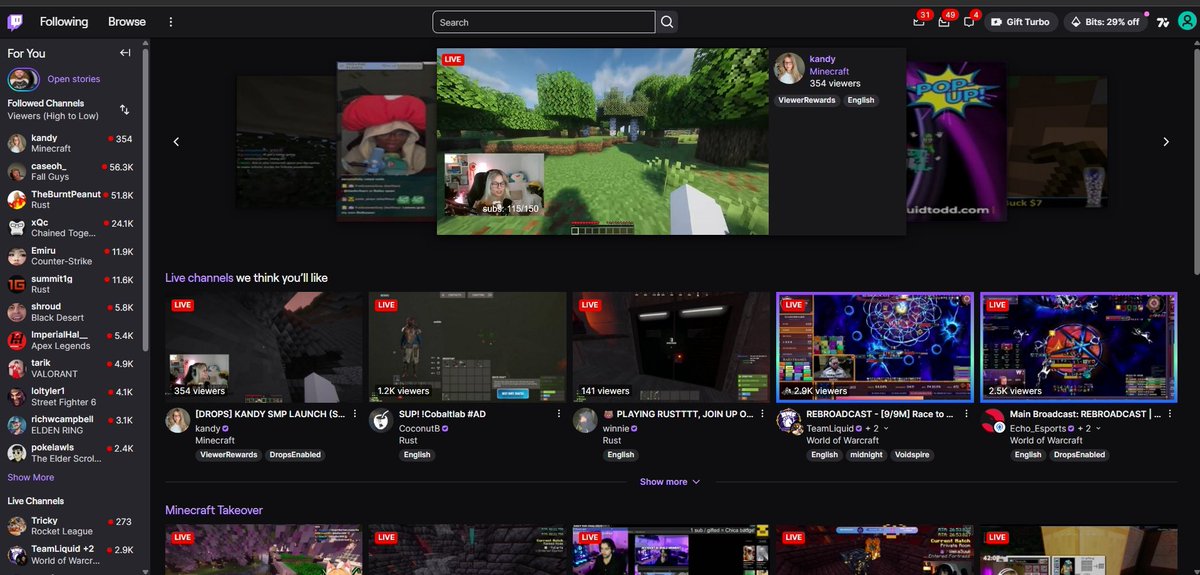The height and width of the screenshot is (575, 1200).
Task: Expand Show more live channels
Action: 669,482
